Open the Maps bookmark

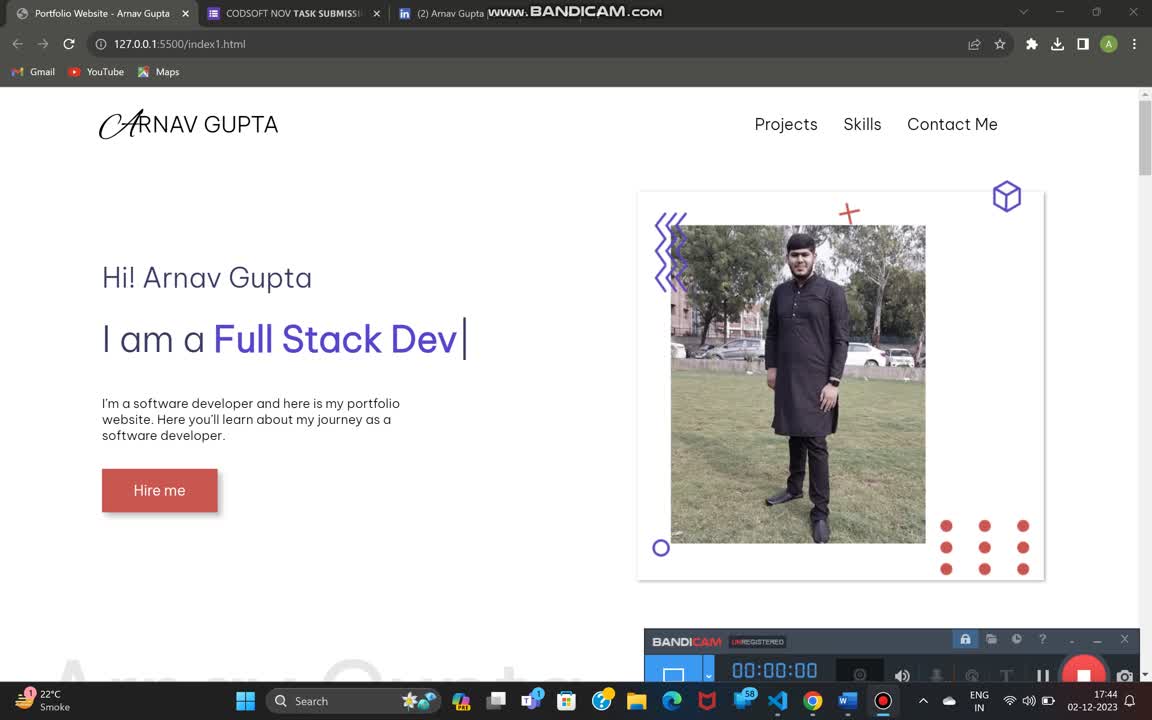coord(159,72)
